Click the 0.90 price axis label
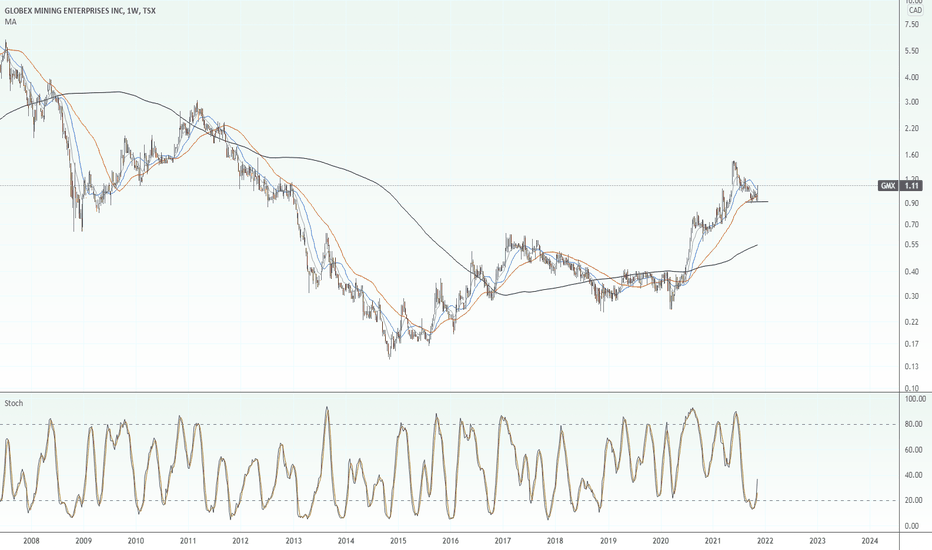 pos(911,203)
